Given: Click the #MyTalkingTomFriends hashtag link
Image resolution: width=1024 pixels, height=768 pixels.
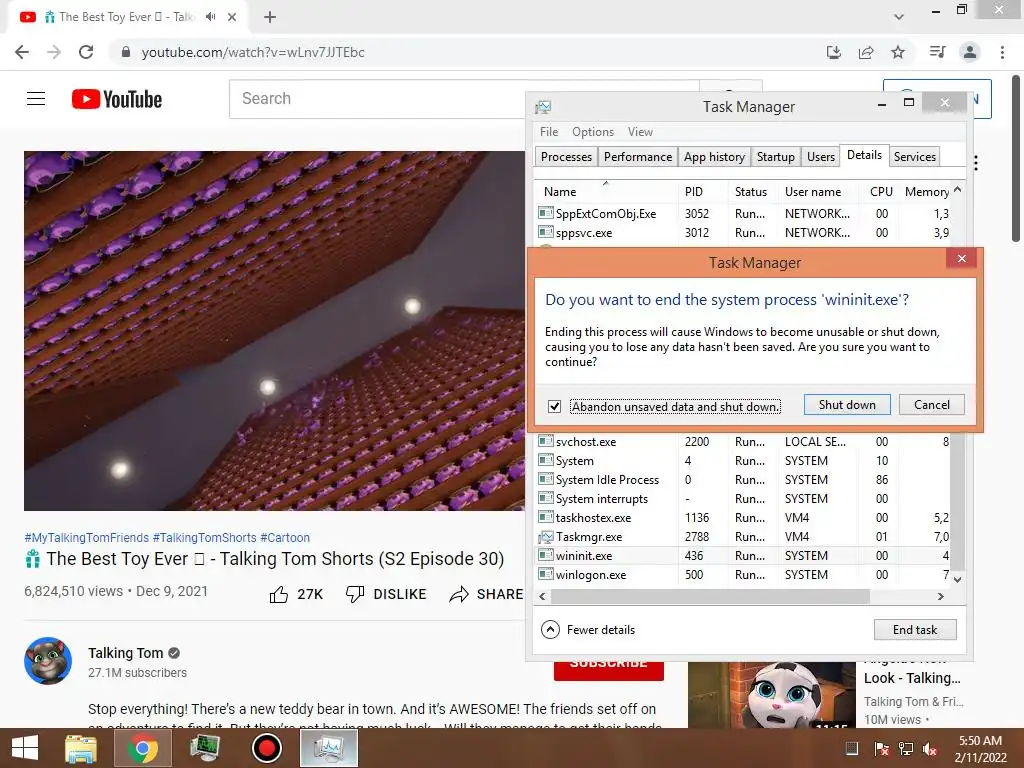Looking at the screenshot, I should 86,537.
